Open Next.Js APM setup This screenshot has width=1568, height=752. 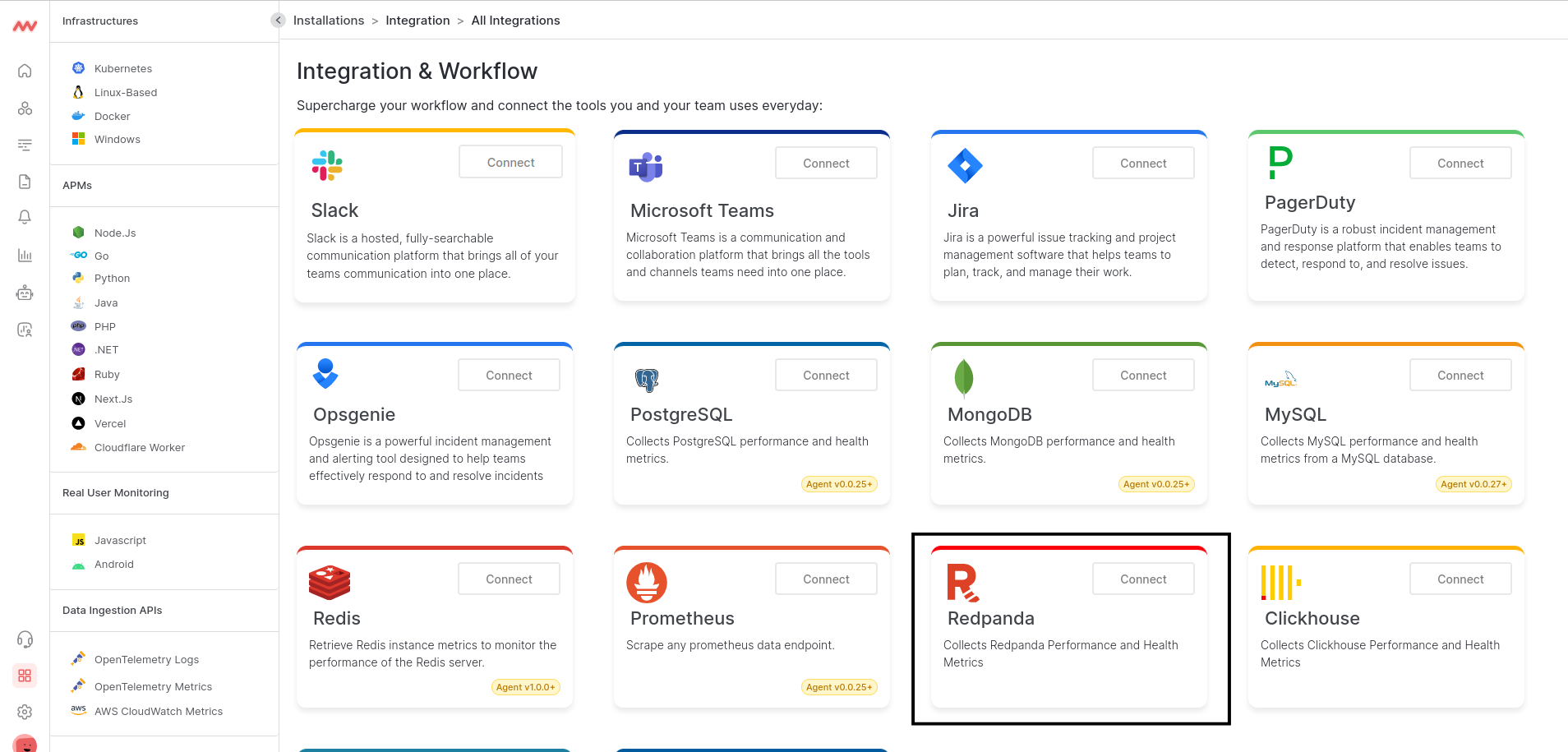(x=113, y=399)
